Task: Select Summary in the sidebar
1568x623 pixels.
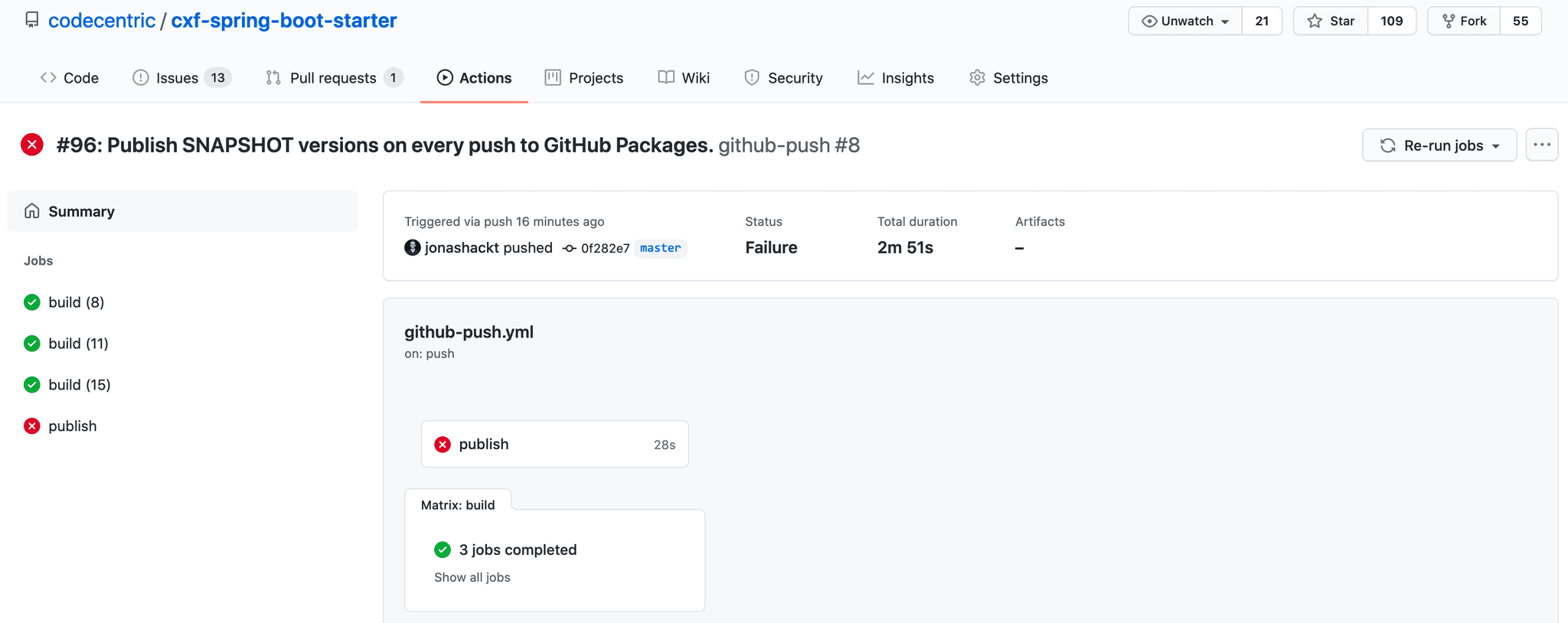Action: pyautogui.click(x=81, y=211)
